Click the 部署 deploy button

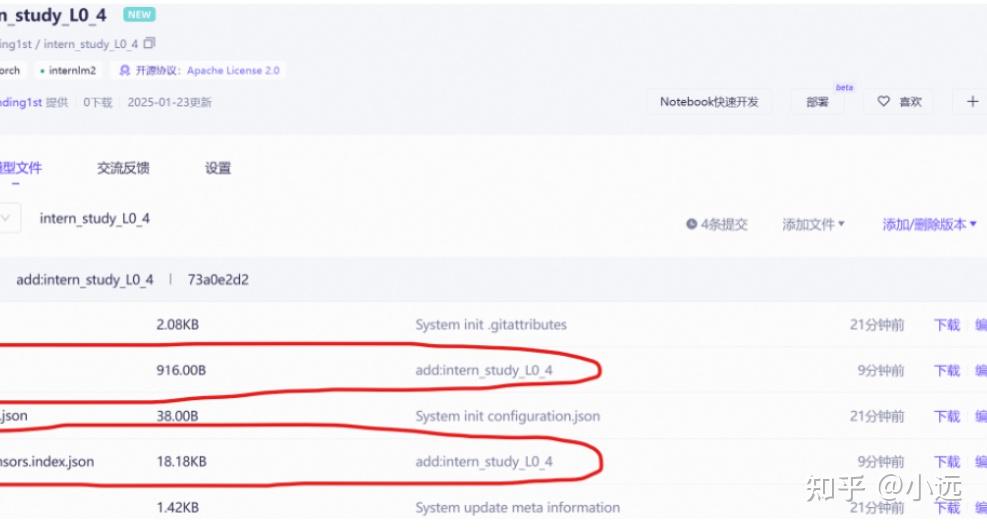(x=817, y=102)
